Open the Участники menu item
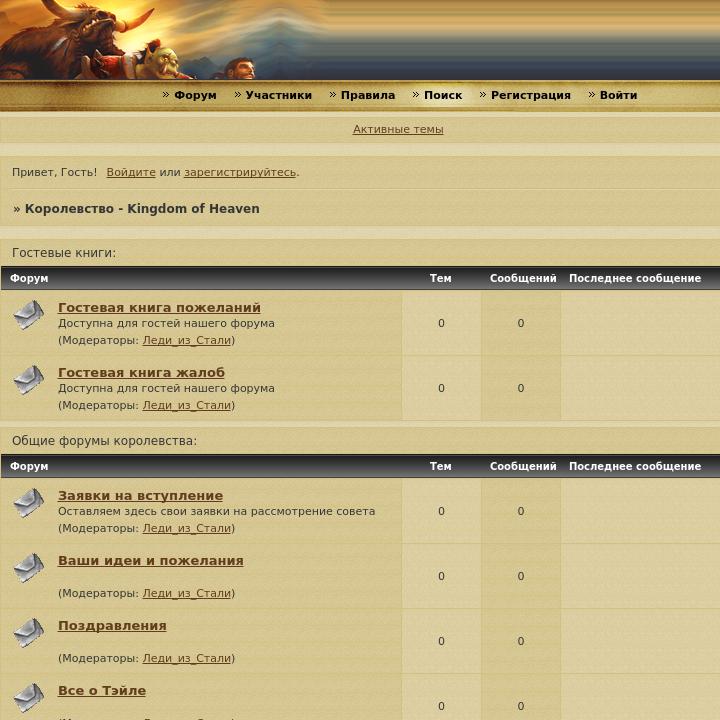The height and width of the screenshot is (720, 720). (278, 95)
